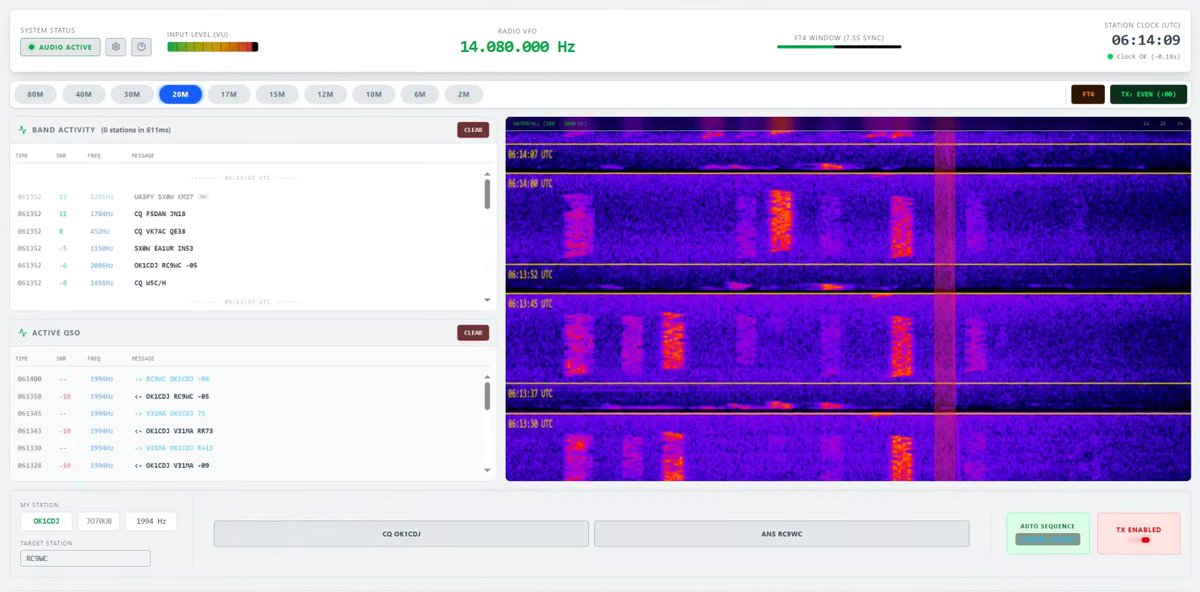This screenshot has height=592, width=1200.
Task: Click the JO70UB grid locator field
Action: click(99, 521)
